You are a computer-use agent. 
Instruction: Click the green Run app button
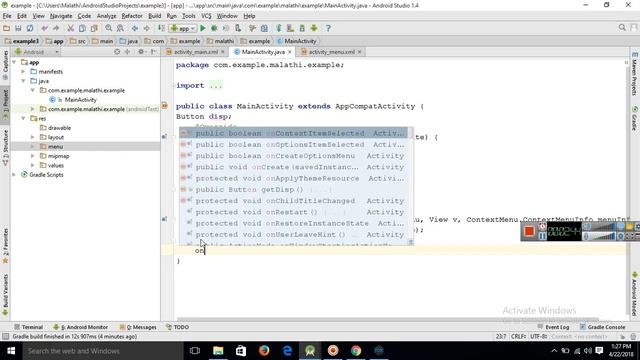point(203,28)
